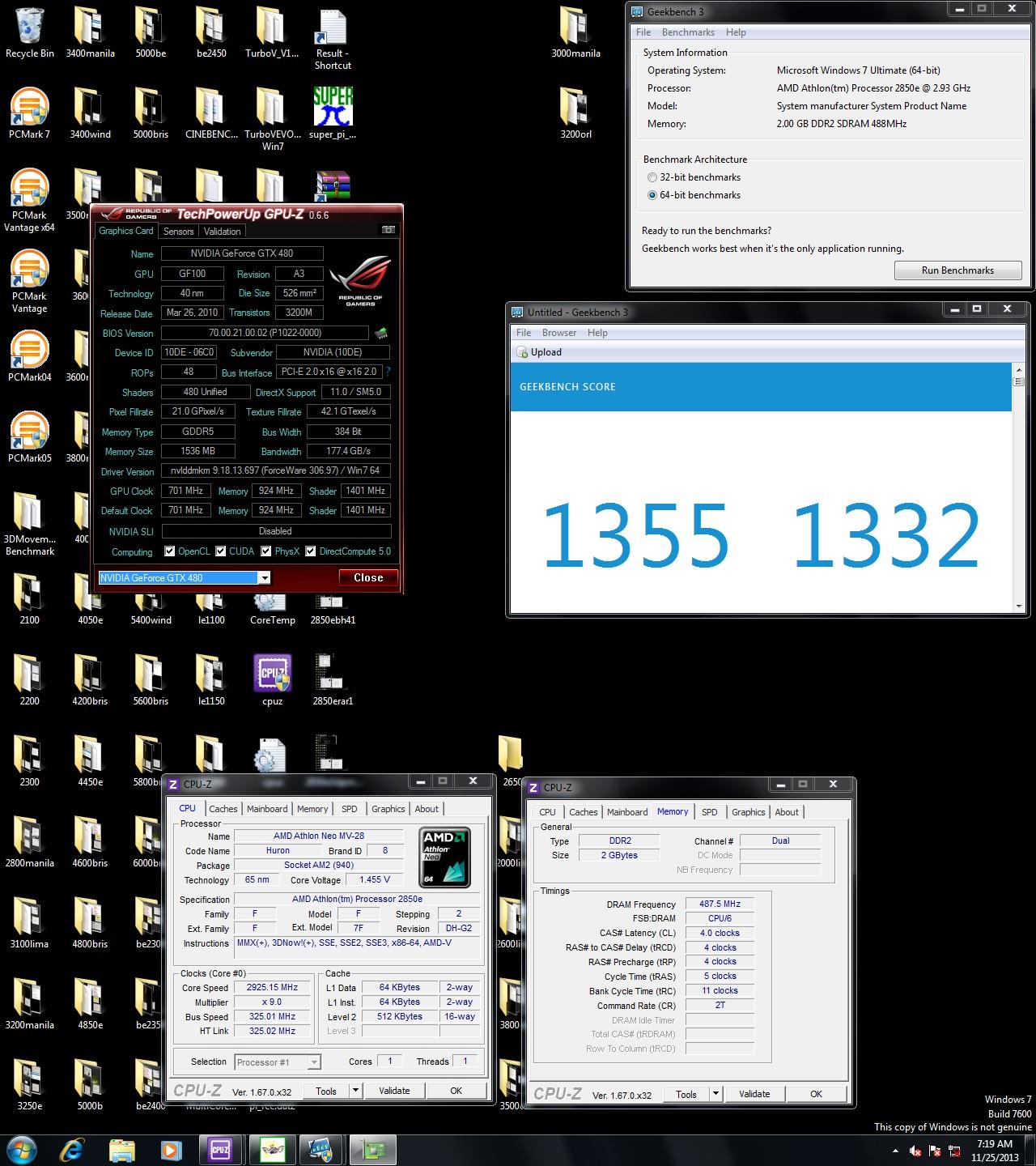
Task: Switch to CPU-Z via its taskbar icon
Action: click(x=220, y=1150)
